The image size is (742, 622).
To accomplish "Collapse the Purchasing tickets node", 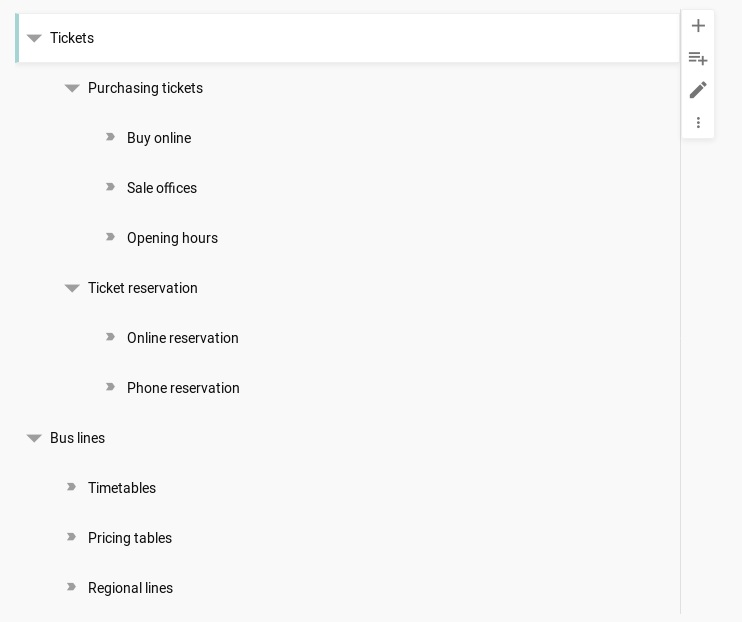I will click(72, 89).
